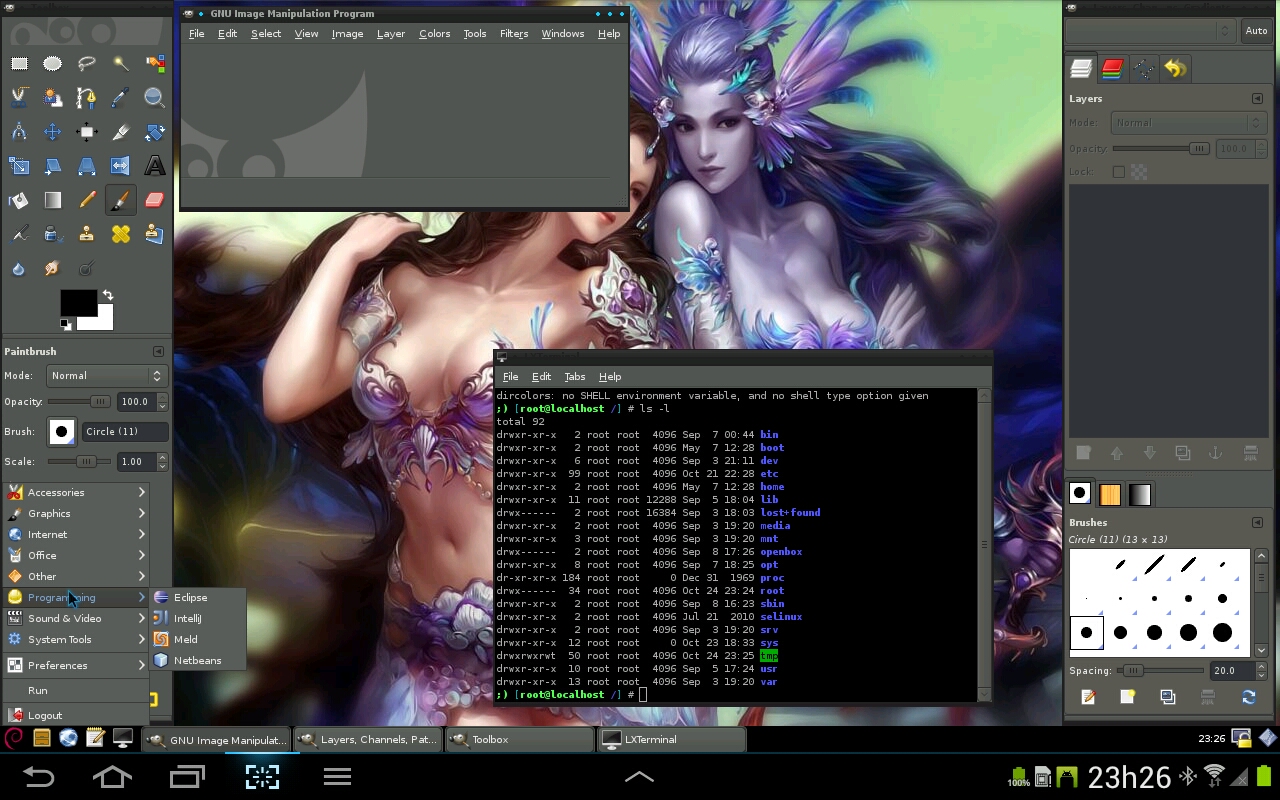This screenshot has height=800, width=1280.
Task: Switch to LXTerminal in the taskbar
Action: [x=671, y=740]
